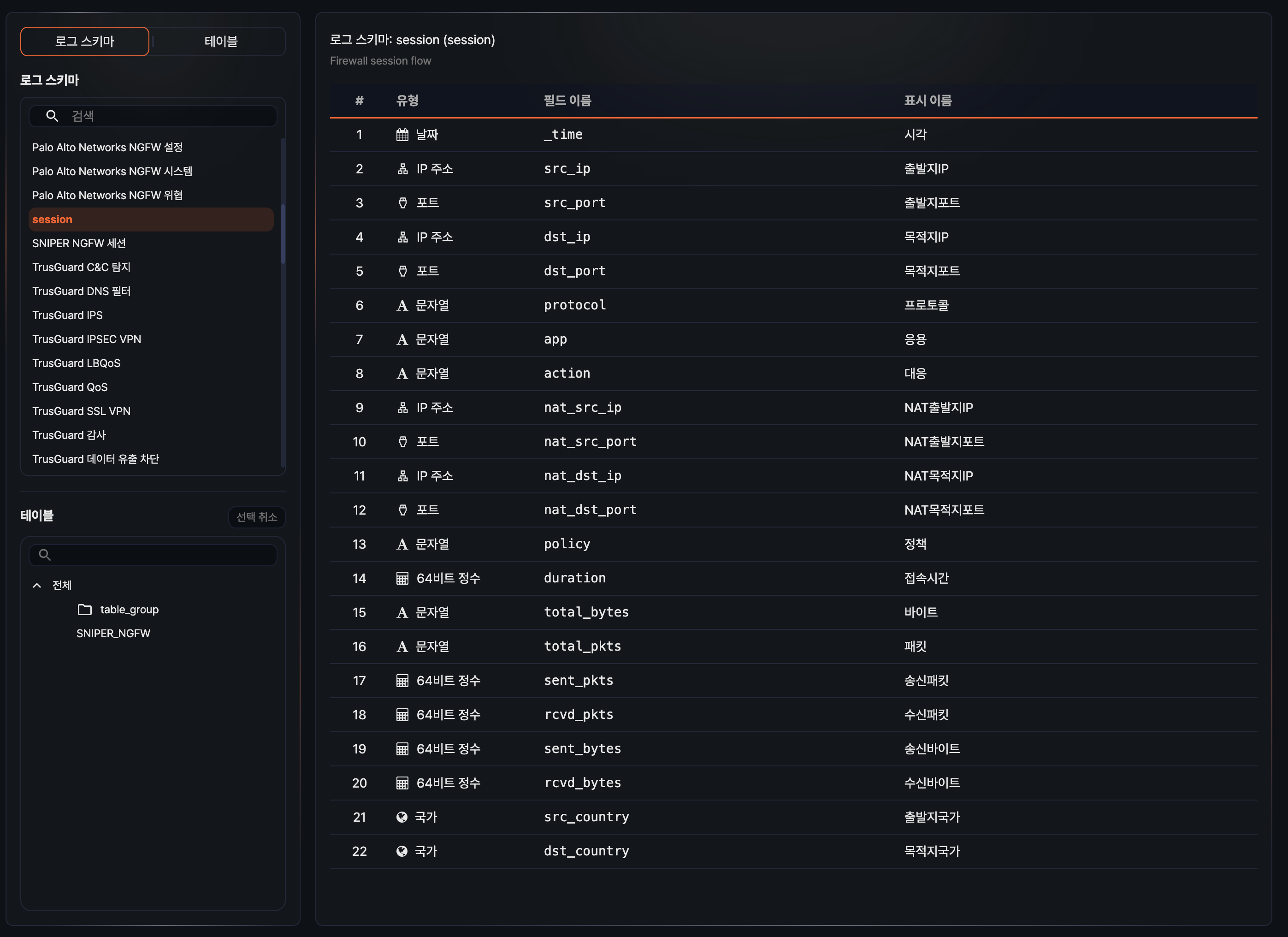The height and width of the screenshot is (937, 1288).
Task: Select the SNIPER_NGFW table item
Action: click(113, 634)
